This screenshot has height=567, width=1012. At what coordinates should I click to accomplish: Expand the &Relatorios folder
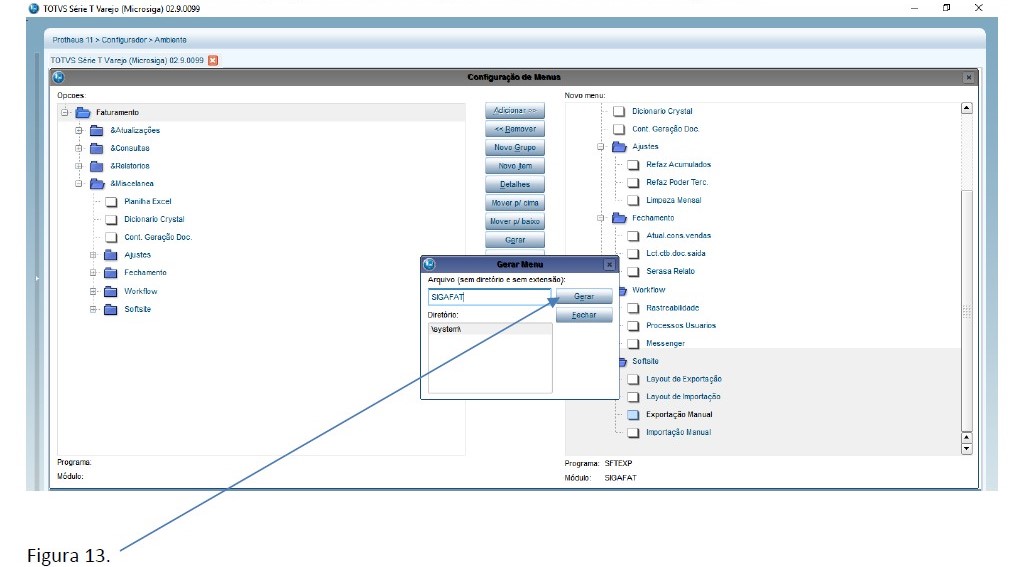point(79,166)
